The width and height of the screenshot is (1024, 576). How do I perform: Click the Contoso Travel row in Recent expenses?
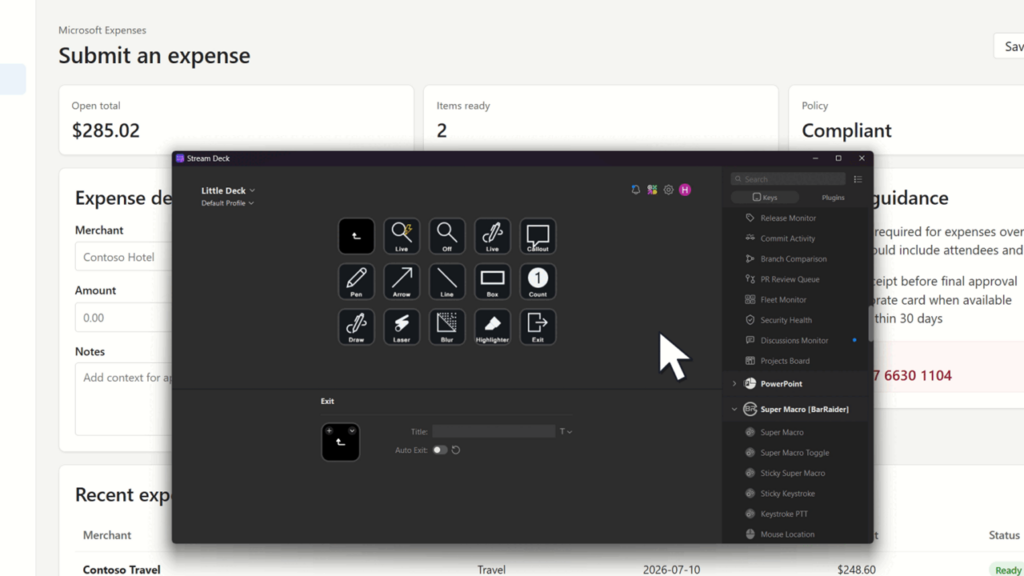[x=542, y=569]
